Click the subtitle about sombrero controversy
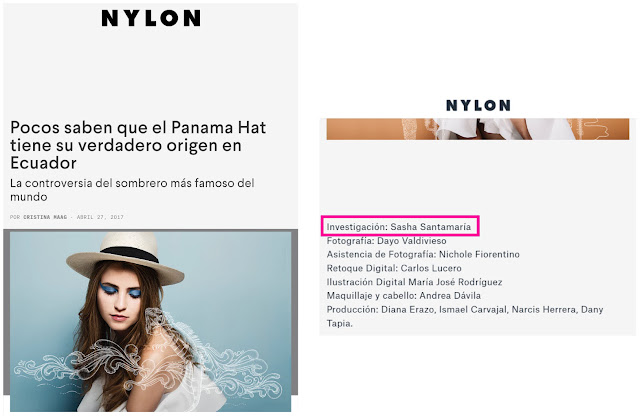The width and height of the screenshot is (640, 416). 132,190
